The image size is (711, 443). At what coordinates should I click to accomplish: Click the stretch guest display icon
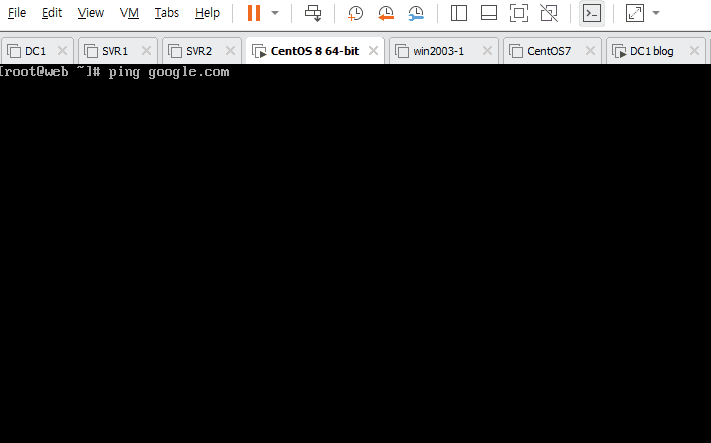coord(635,13)
